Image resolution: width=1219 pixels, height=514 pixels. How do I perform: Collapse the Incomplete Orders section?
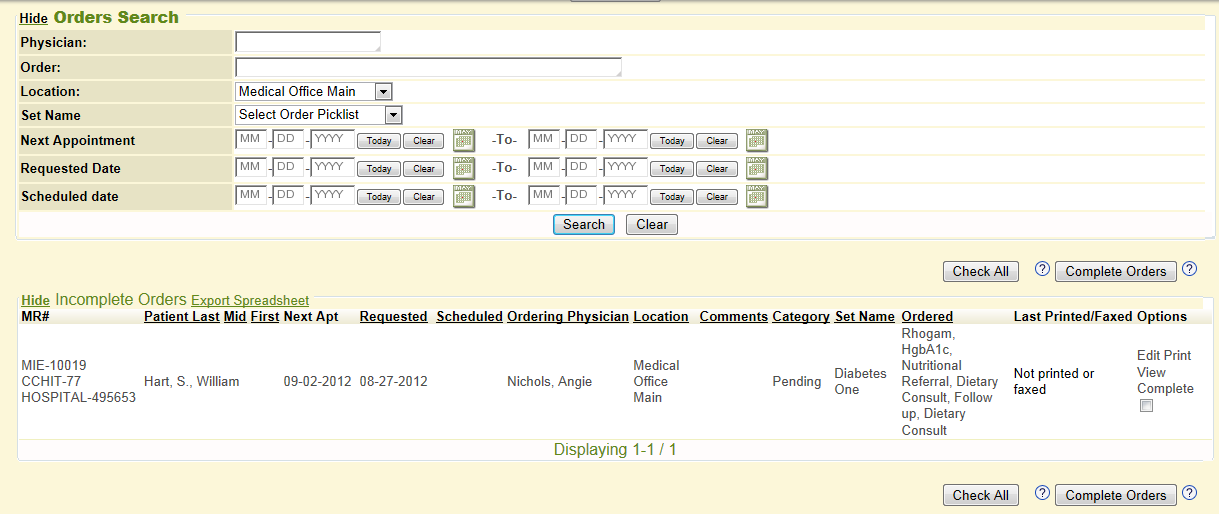(36, 301)
